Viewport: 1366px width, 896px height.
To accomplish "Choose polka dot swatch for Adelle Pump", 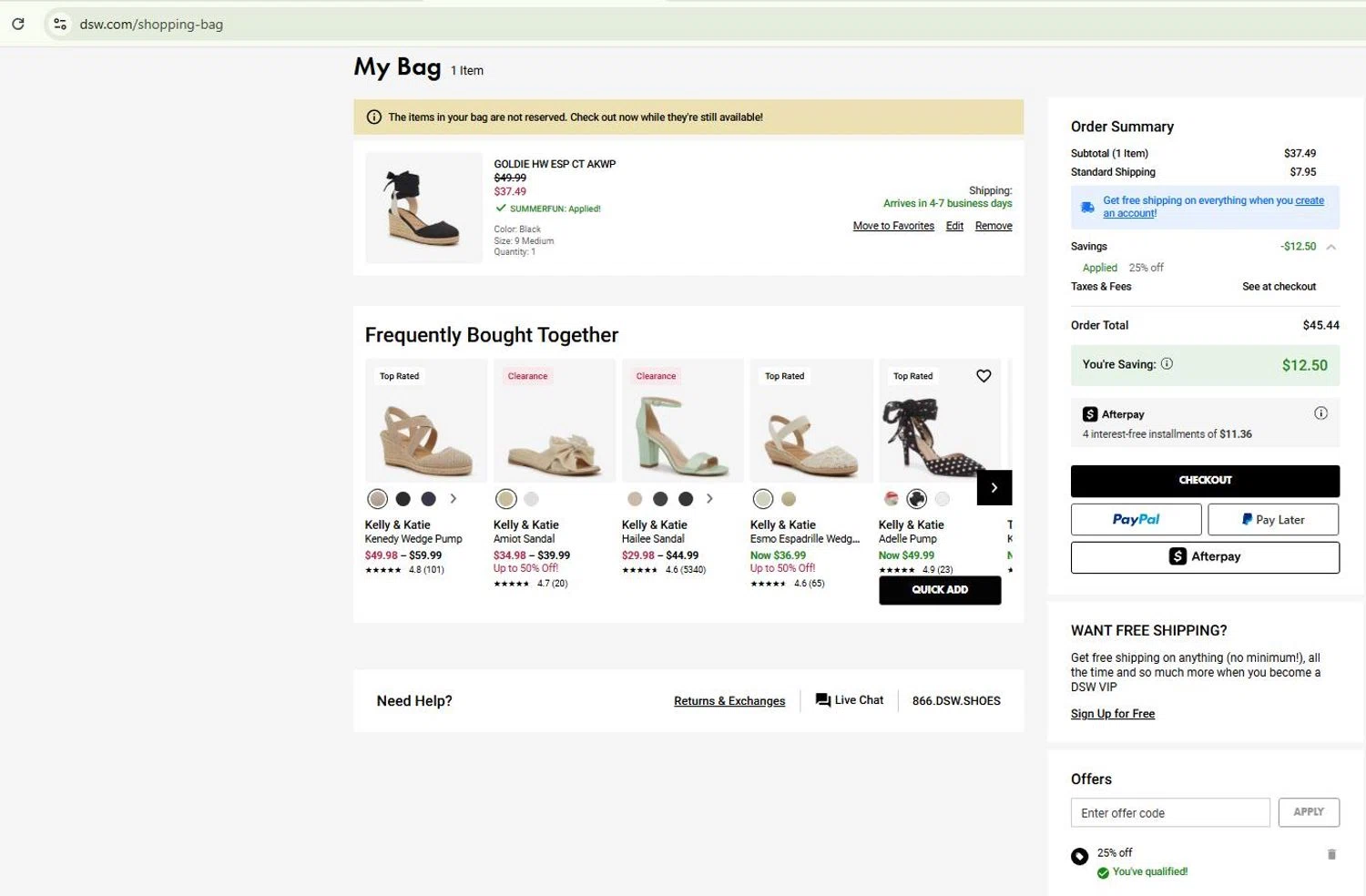I will point(917,499).
